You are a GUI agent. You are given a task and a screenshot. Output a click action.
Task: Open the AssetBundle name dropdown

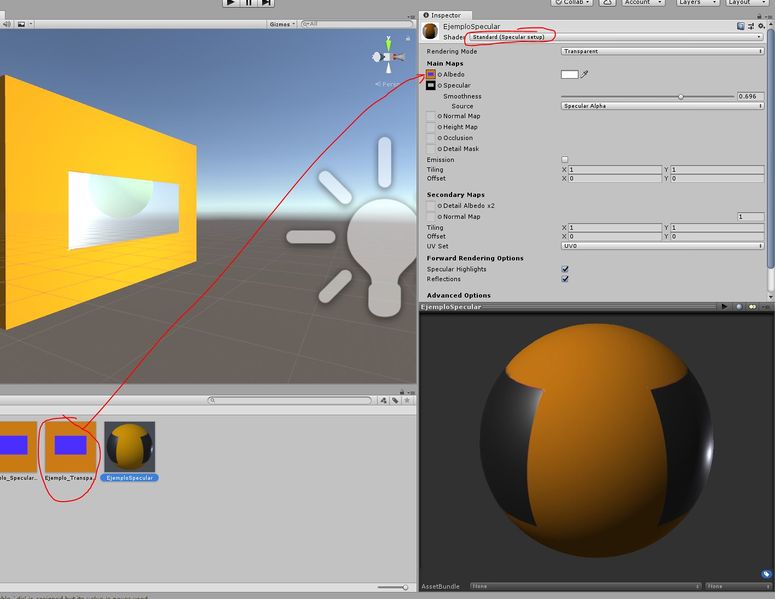point(585,587)
